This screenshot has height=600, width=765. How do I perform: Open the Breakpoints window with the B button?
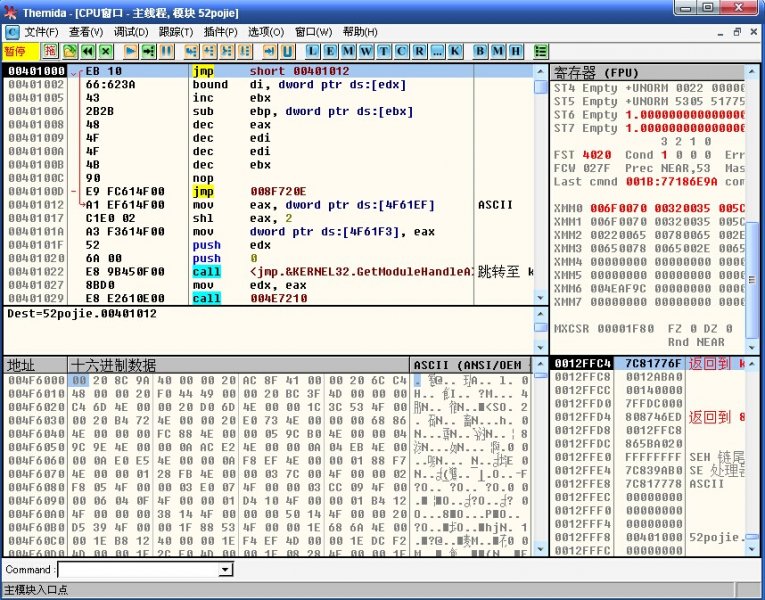click(480, 51)
